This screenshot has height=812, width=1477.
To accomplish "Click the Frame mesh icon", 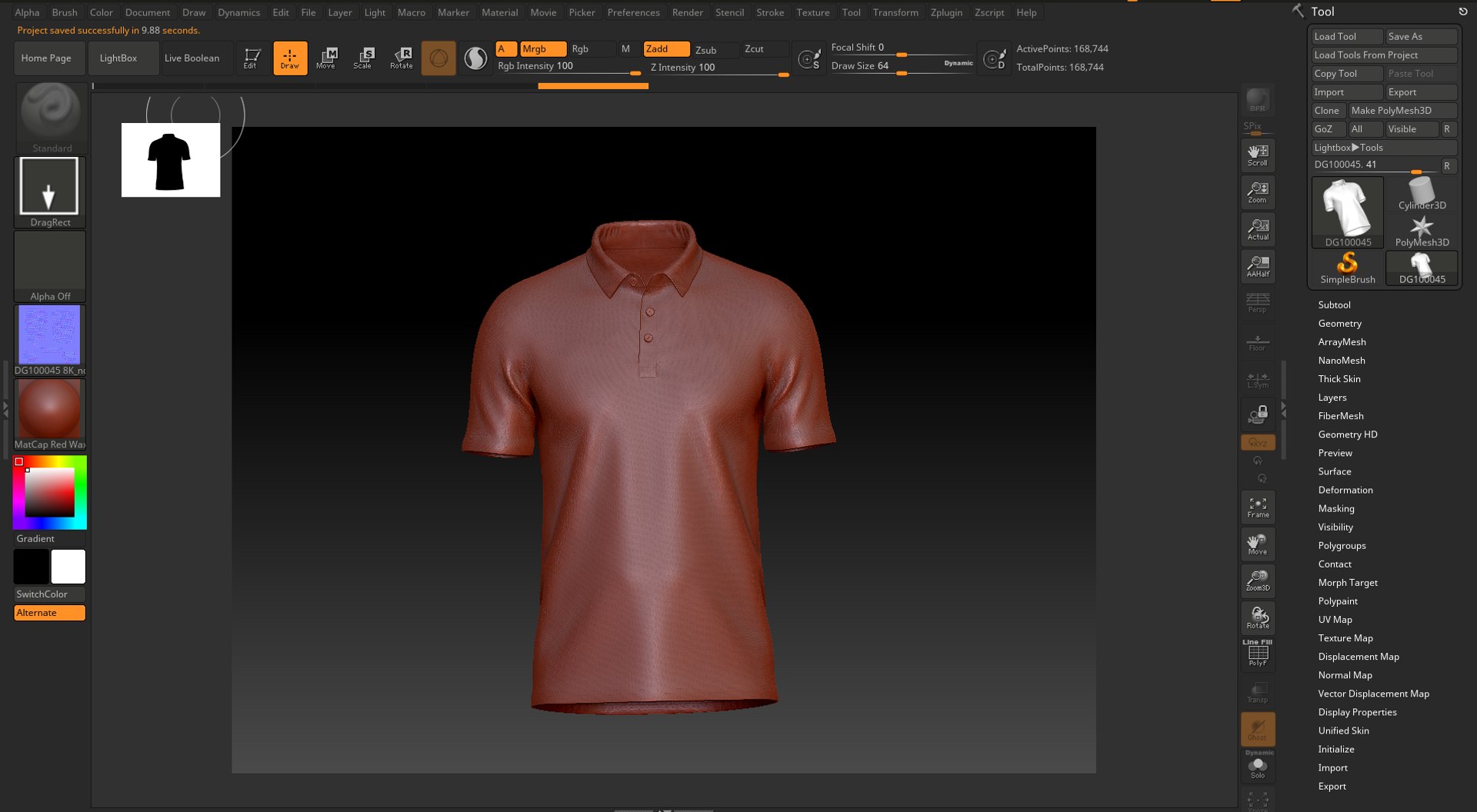I will 1258,507.
